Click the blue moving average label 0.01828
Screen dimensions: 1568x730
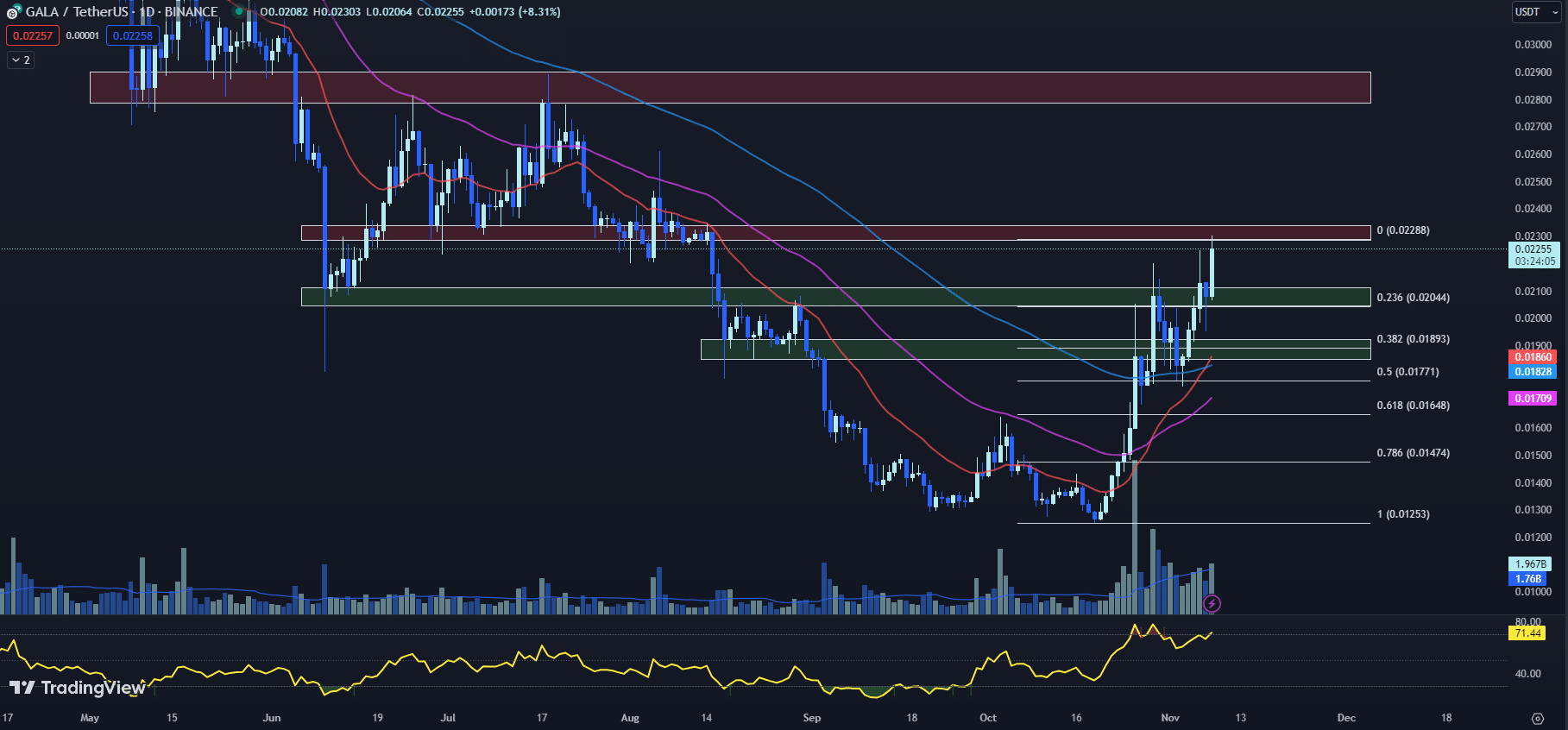click(x=1533, y=372)
